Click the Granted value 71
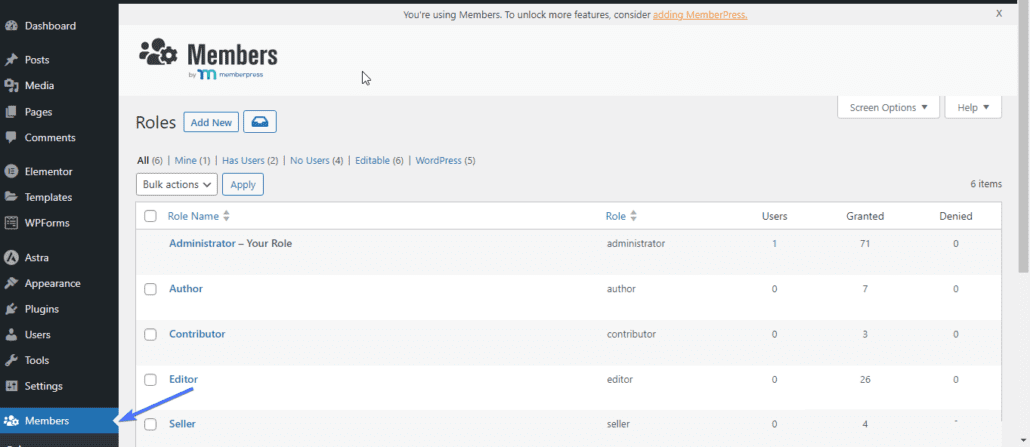This screenshot has width=1030, height=447. tap(865, 243)
